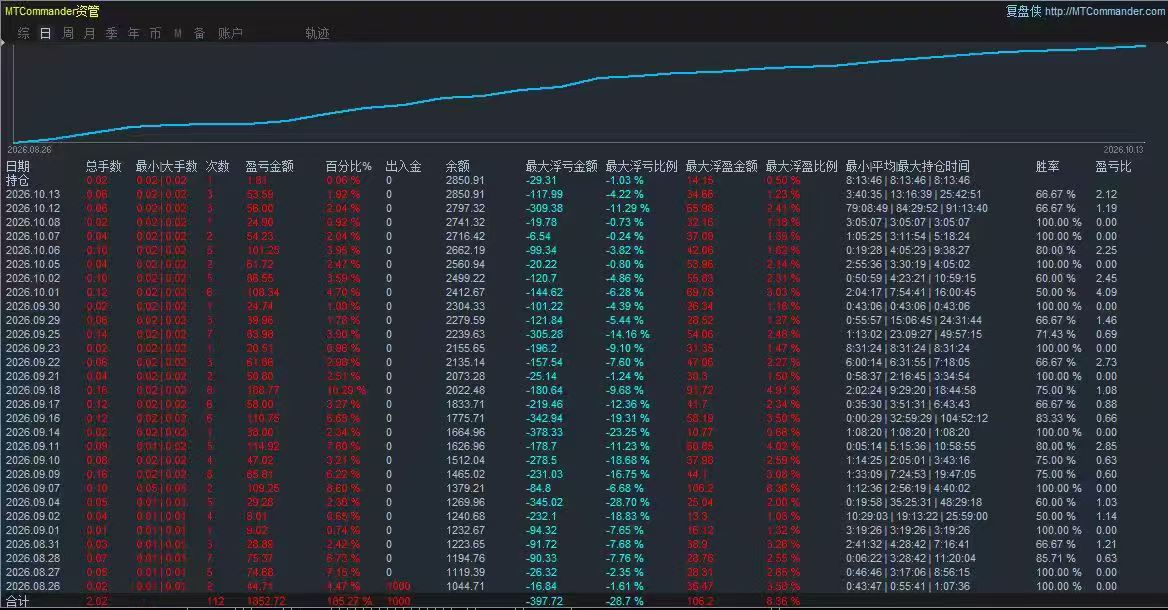This screenshot has width=1168, height=610.
Task: Click the profit ratio value 4.09
Action: tap(1106, 293)
